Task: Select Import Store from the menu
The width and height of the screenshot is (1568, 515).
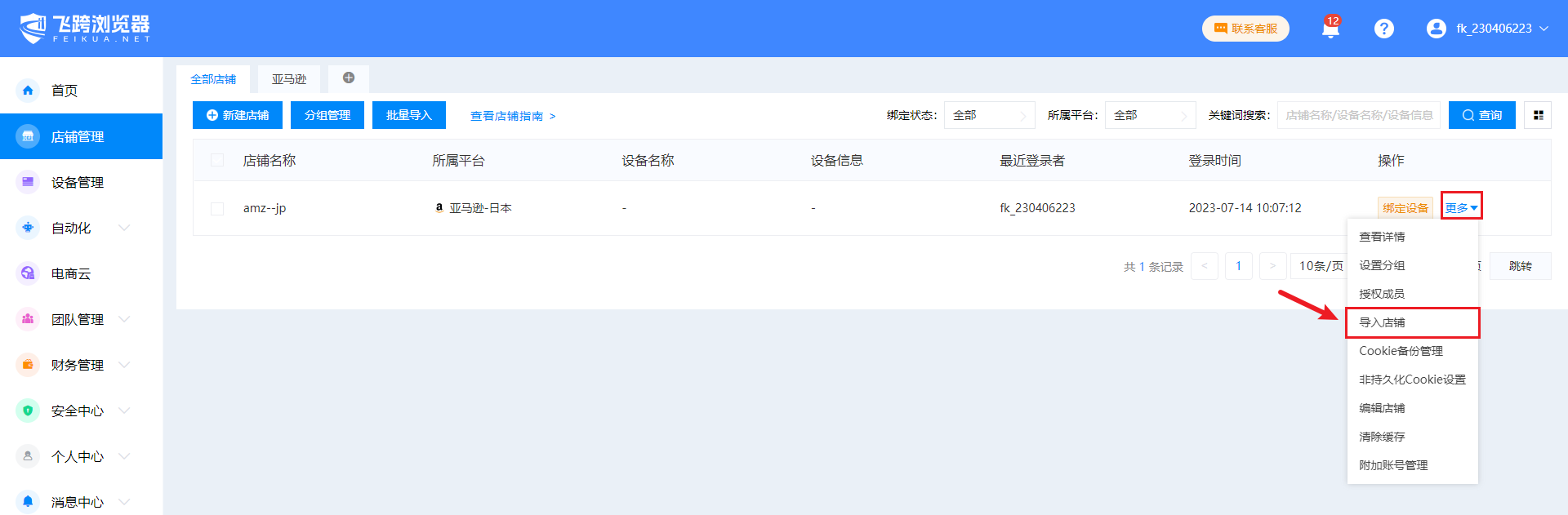Action: (x=1382, y=322)
